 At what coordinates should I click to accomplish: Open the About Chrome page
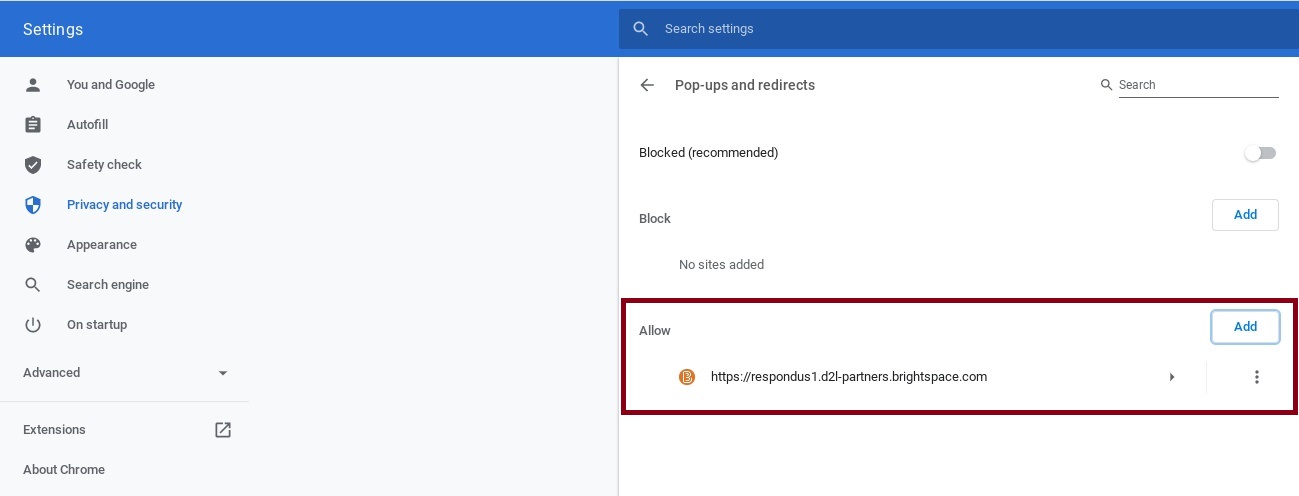64,470
